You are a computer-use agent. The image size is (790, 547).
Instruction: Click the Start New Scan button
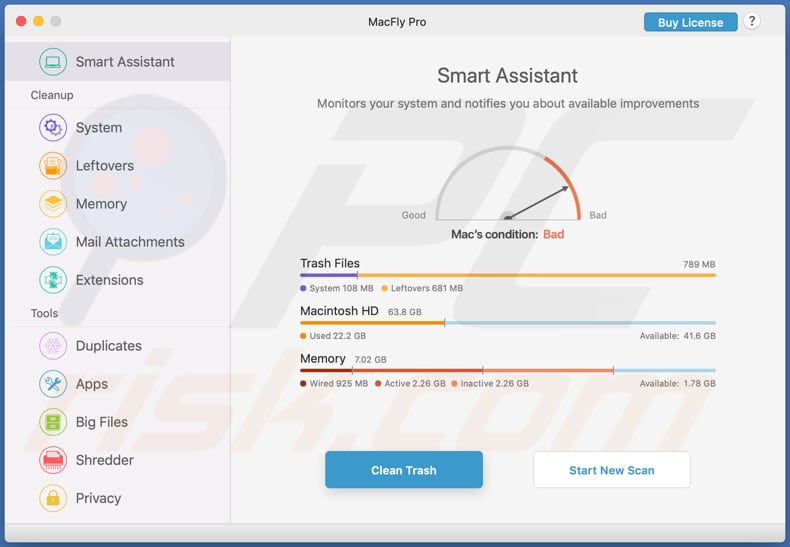point(611,470)
